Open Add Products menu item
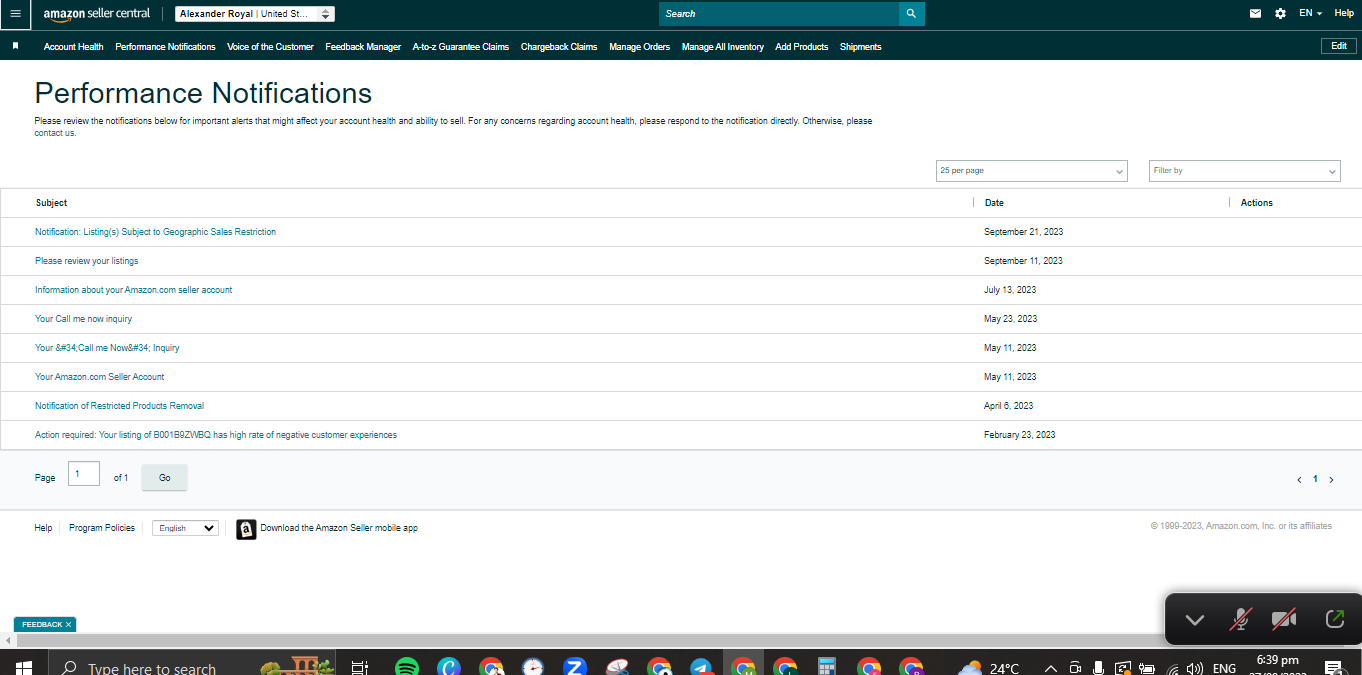1362x675 pixels. pos(802,47)
